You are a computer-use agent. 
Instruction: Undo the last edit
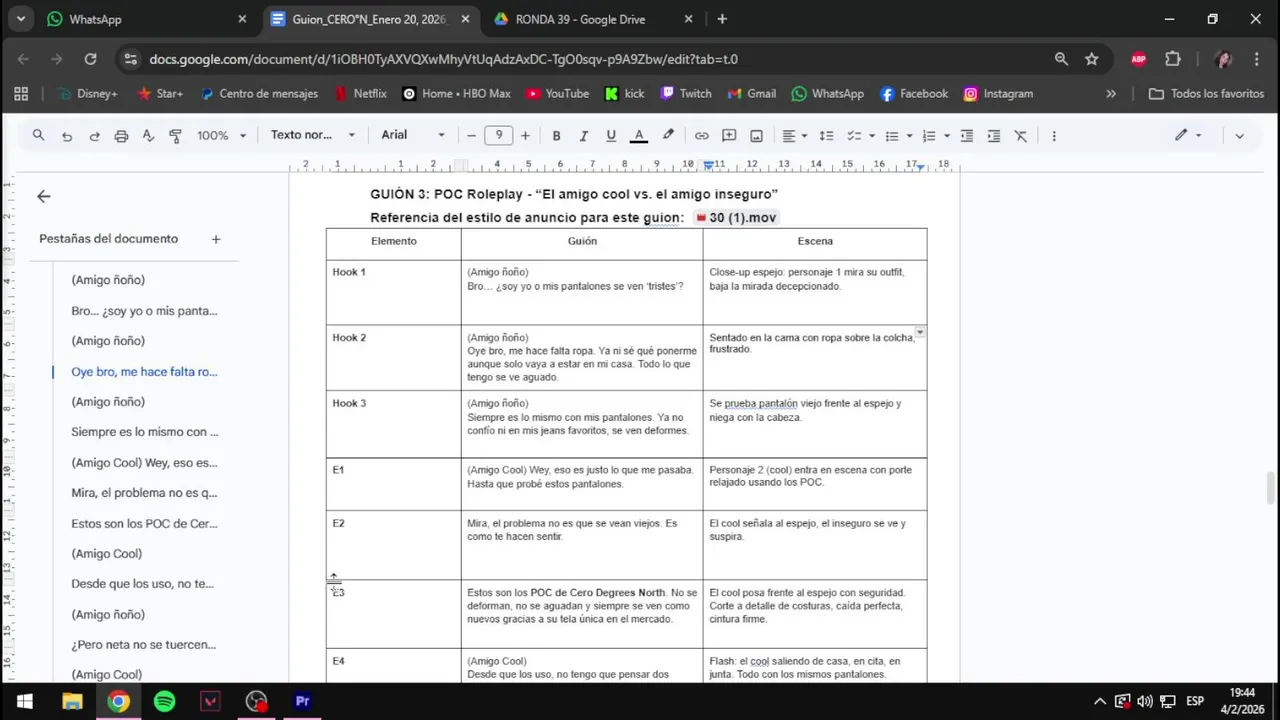[67, 136]
